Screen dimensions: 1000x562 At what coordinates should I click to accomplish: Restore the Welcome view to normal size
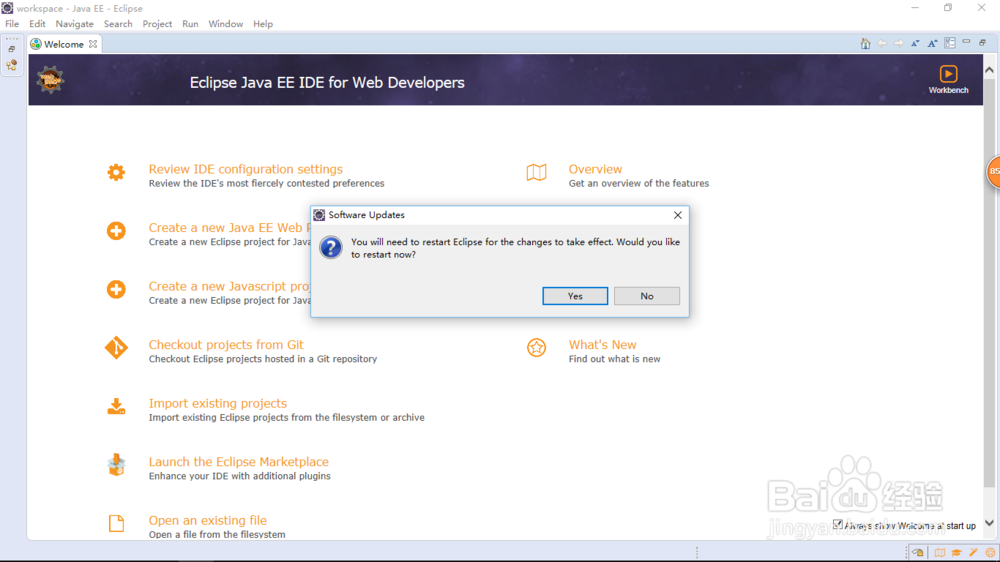point(983,42)
